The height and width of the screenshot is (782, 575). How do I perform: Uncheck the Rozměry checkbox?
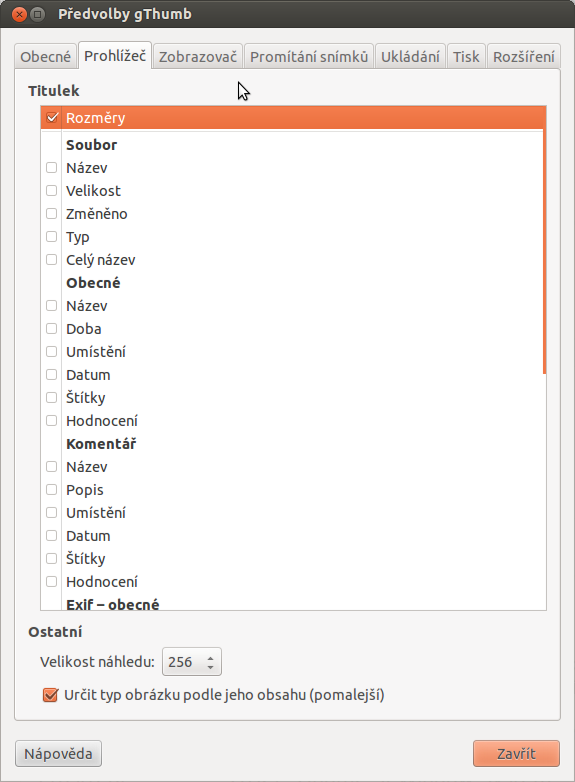(52, 118)
